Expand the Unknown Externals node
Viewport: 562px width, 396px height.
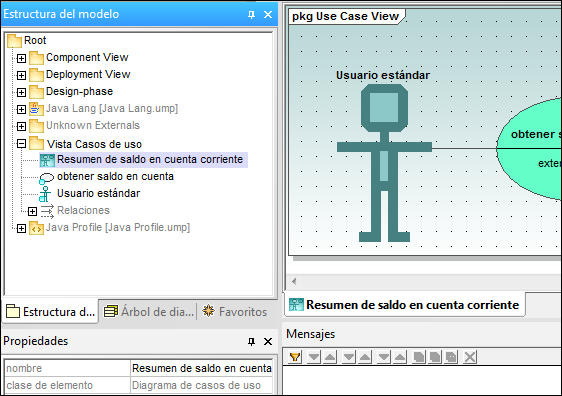pyautogui.click(x=22, y=126)
